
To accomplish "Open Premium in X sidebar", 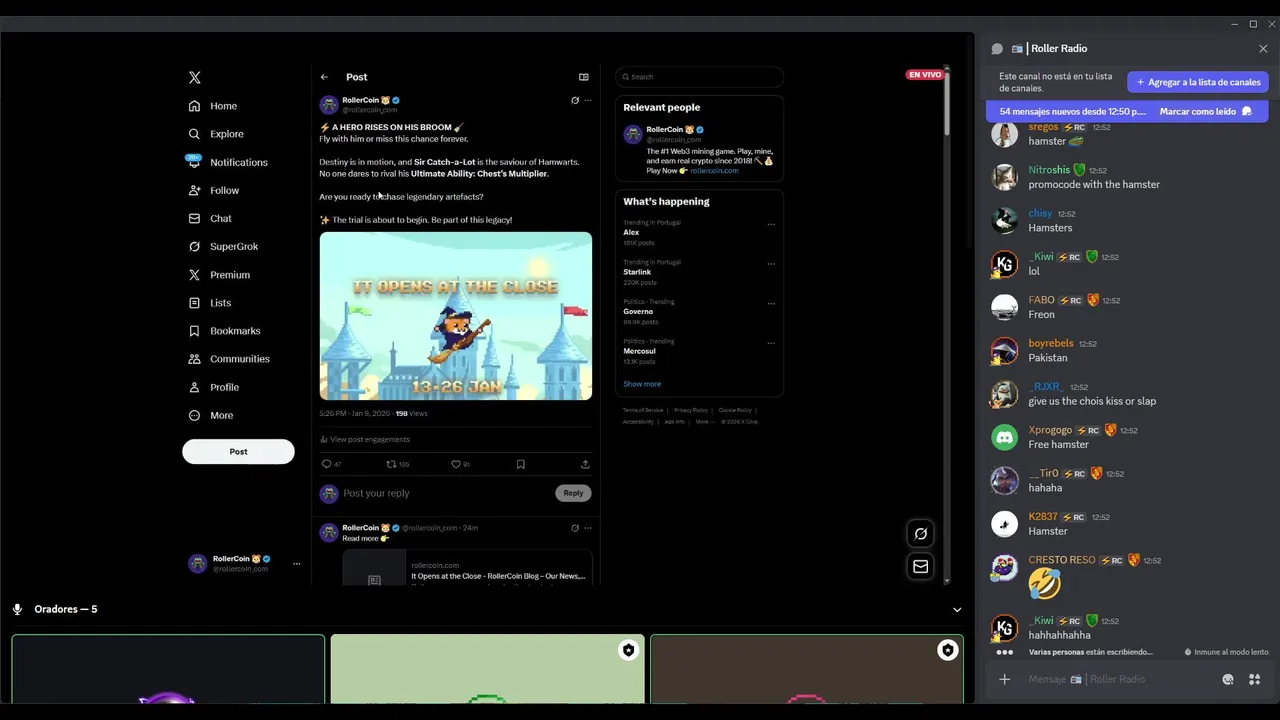I will (219, 275).
